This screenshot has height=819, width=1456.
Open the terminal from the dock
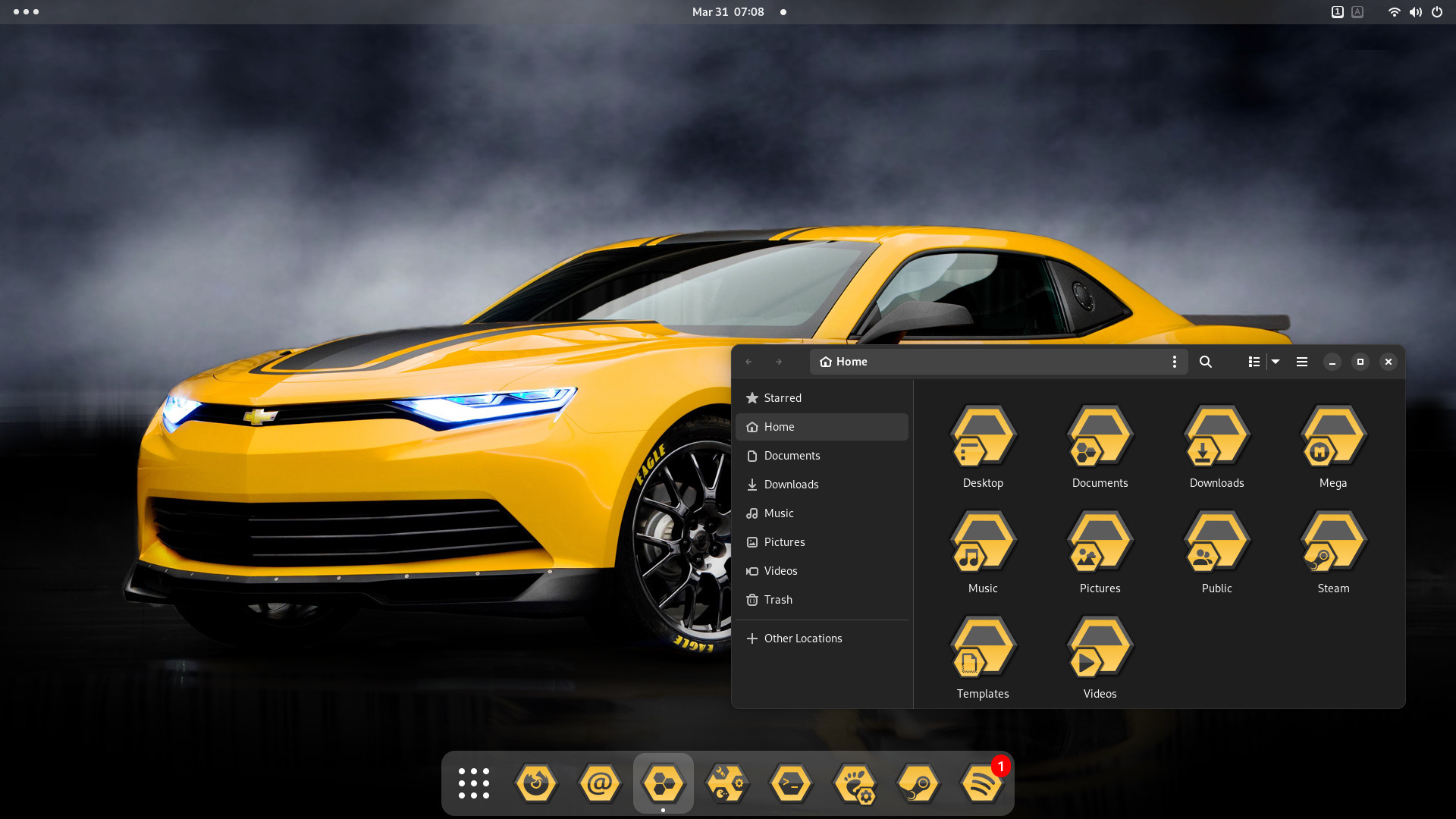[x=790, y=783]
